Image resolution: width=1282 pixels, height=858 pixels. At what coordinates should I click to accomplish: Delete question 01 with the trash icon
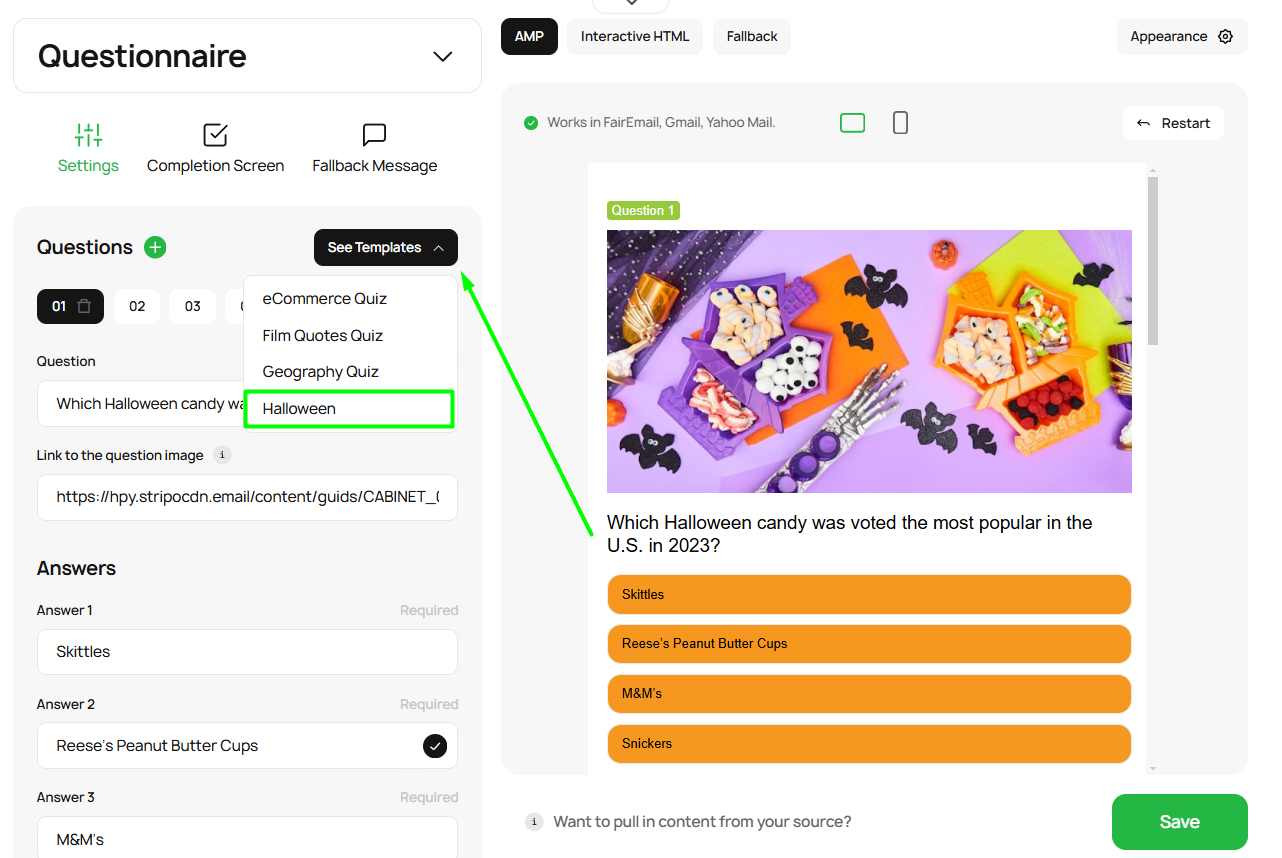tap(85, 307)
